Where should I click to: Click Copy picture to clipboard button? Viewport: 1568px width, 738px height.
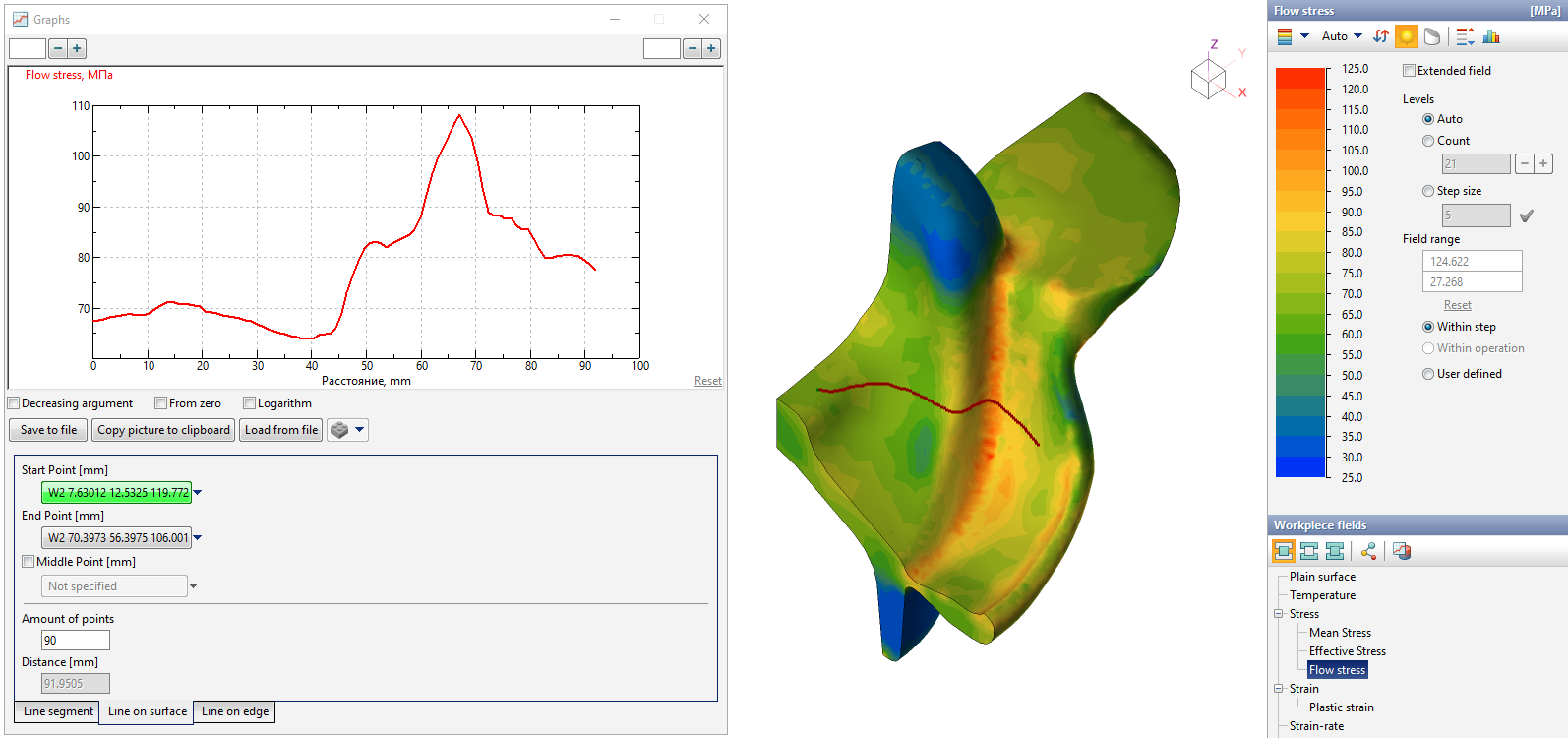(x=163, y=430)
